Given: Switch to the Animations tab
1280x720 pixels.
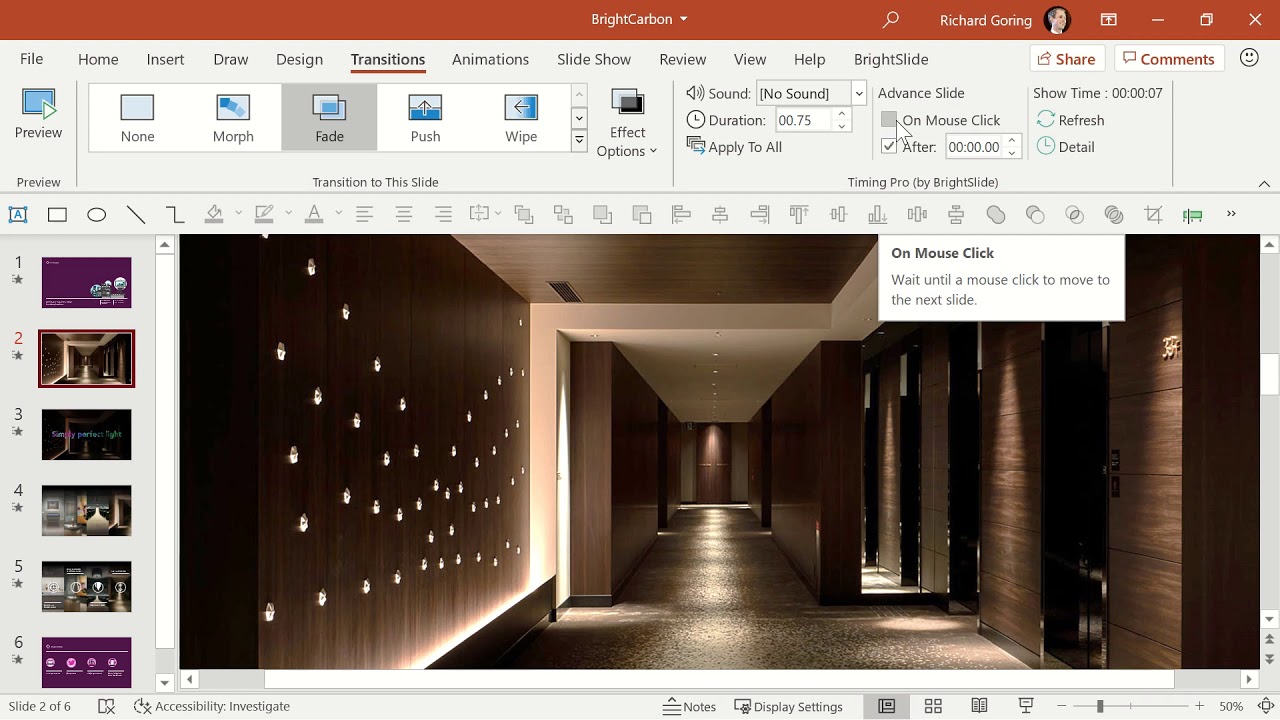Looking at the screenshot, I should coord(490,59).
